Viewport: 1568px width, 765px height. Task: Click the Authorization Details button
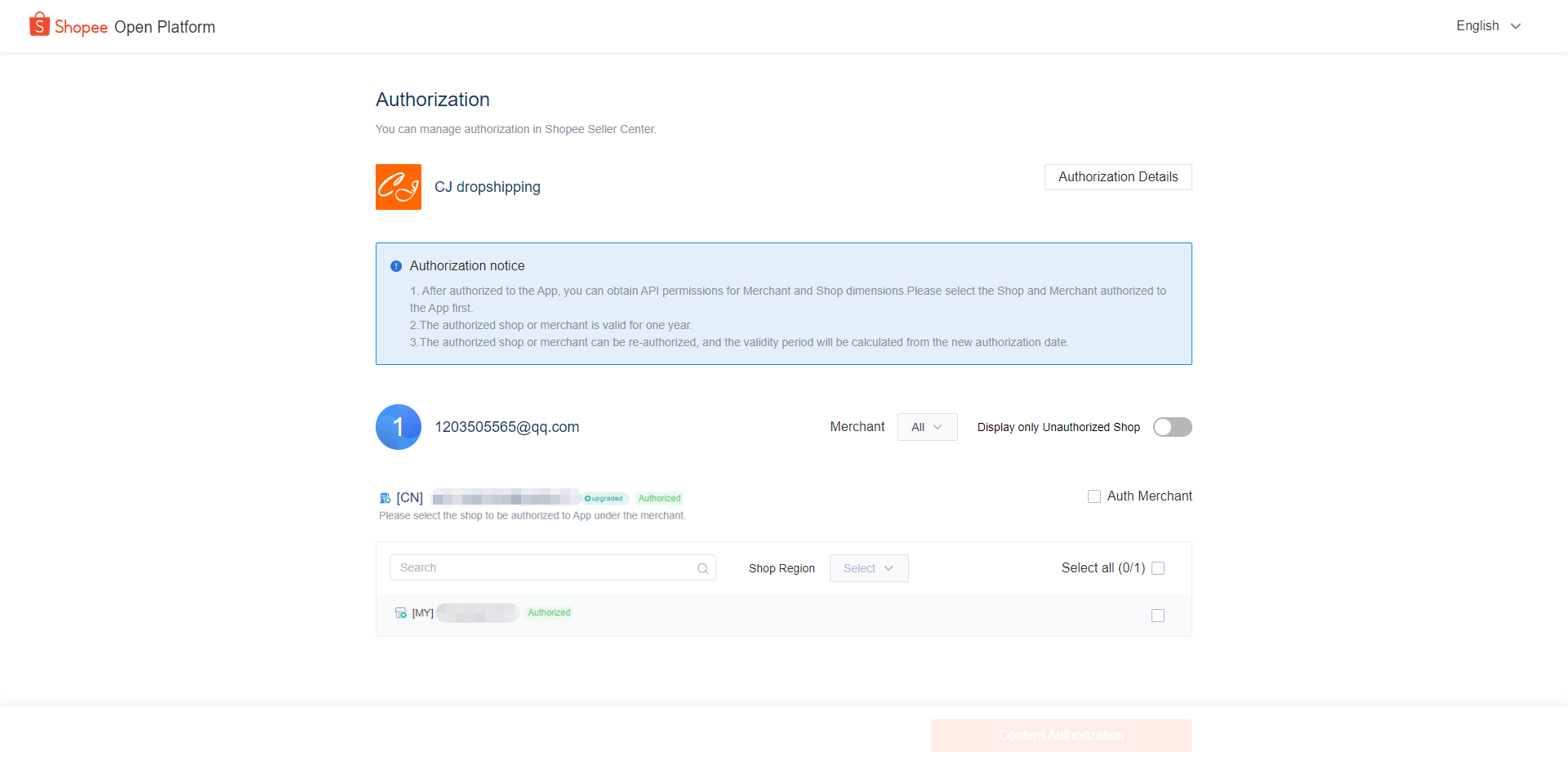pos(1118,177)
